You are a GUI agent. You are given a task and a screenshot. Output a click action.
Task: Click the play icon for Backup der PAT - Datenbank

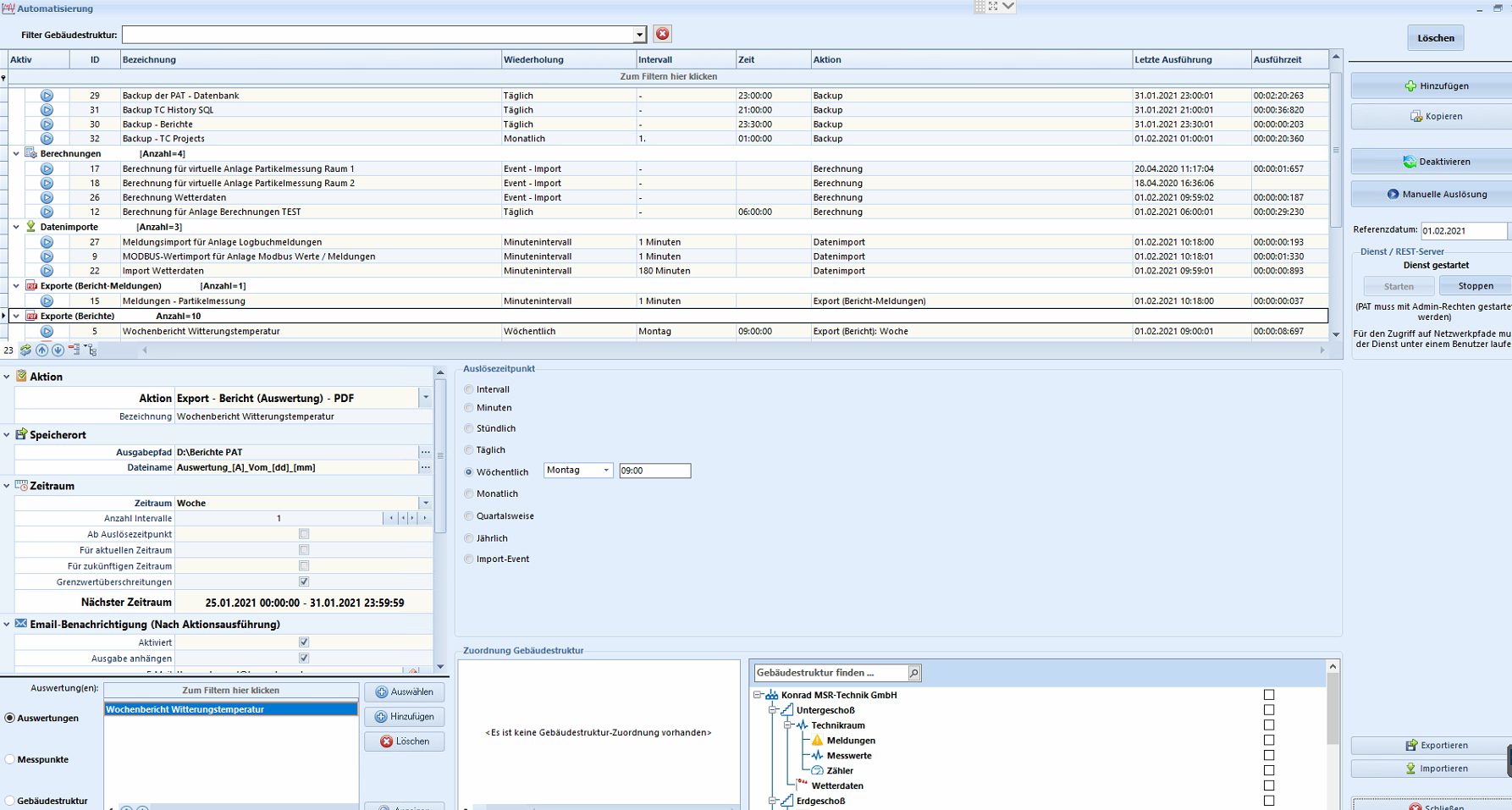(47, 96)
